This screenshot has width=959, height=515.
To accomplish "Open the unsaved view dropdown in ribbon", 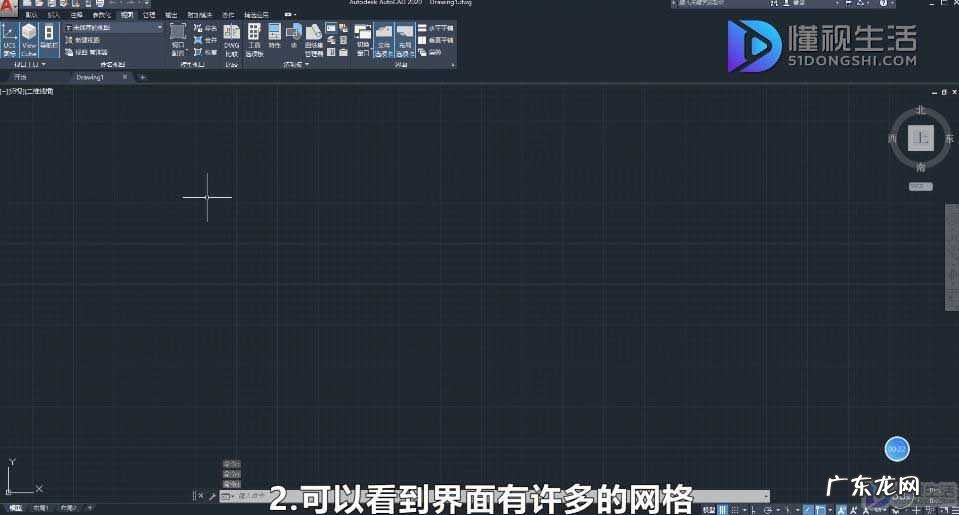I will click(113, 28).
